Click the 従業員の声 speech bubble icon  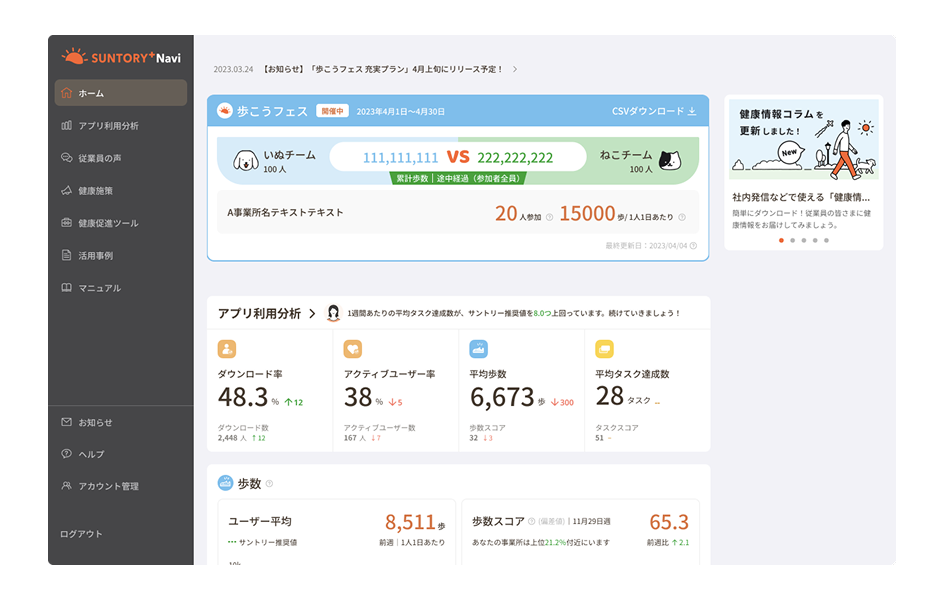(67, 158)
